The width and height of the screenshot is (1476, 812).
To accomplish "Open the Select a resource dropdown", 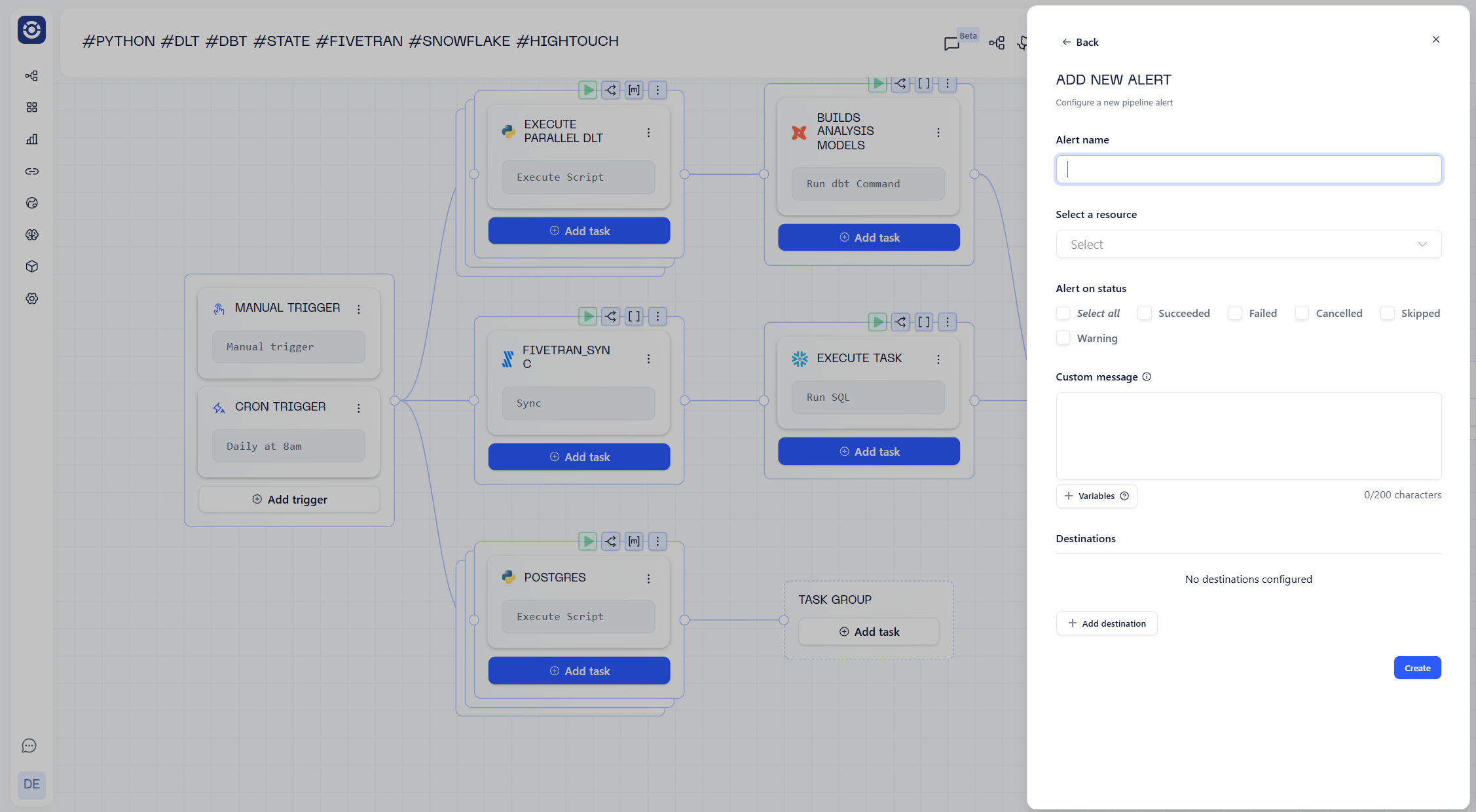I will (x=1248, y=244).
